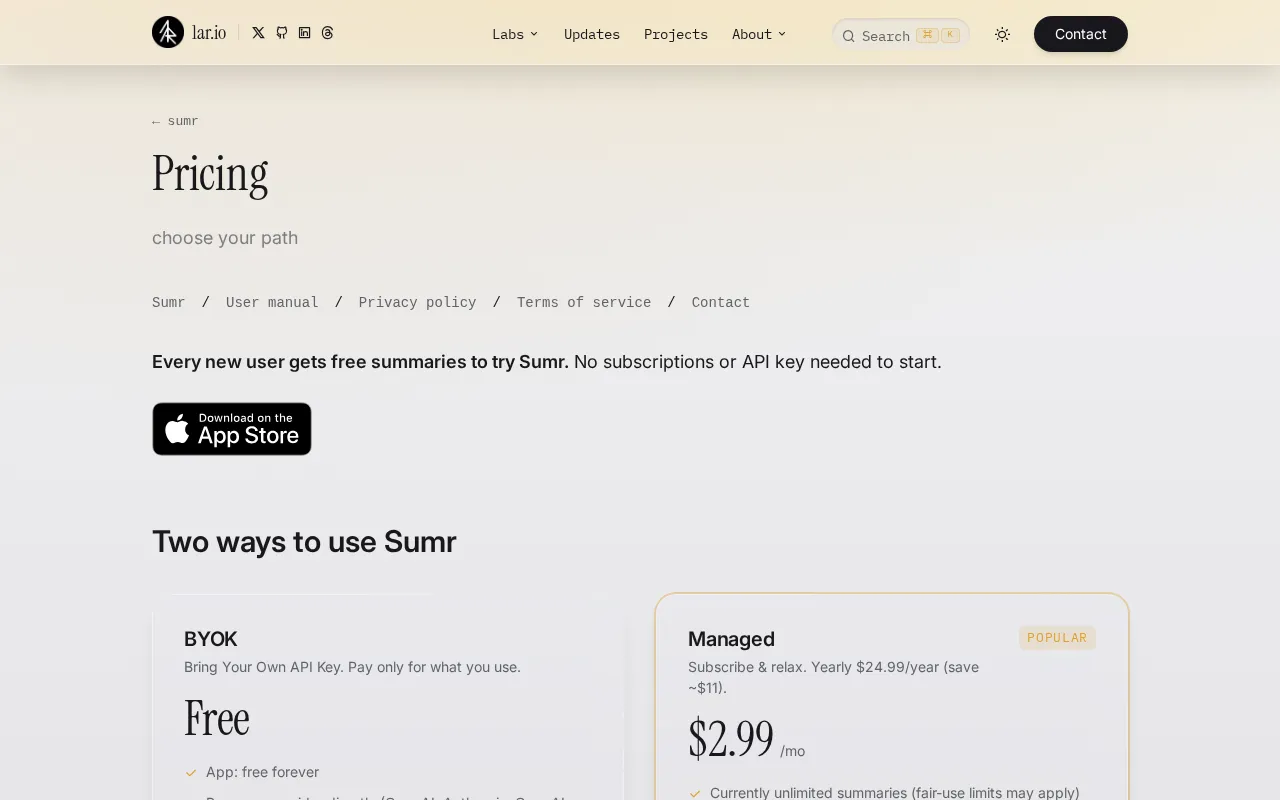Image resolution: width=1280 pixels, height=800 pixels.
Task: Click the 'Free' price on BYOK card
Action: pyautogui.click(x=217, y=718)
